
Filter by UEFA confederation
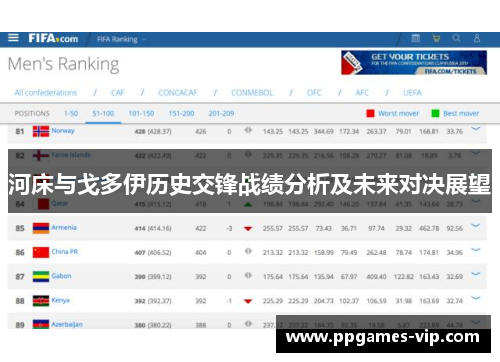coord(412,93)
